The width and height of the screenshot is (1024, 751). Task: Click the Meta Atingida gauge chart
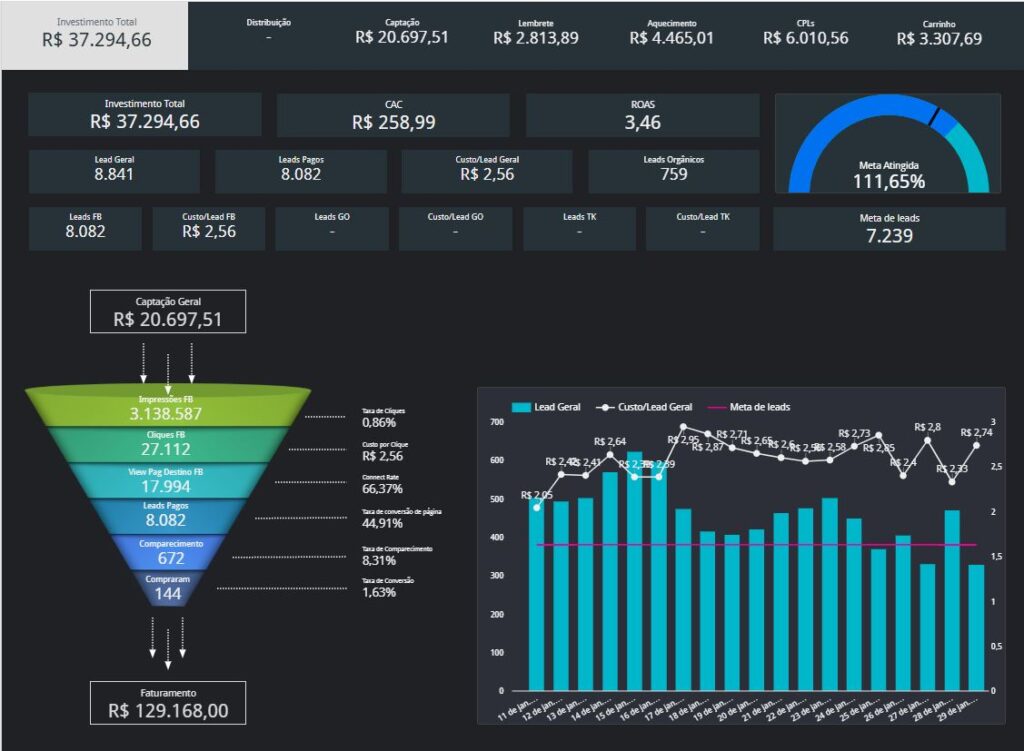pyautogui.click(x=888, y=145)
